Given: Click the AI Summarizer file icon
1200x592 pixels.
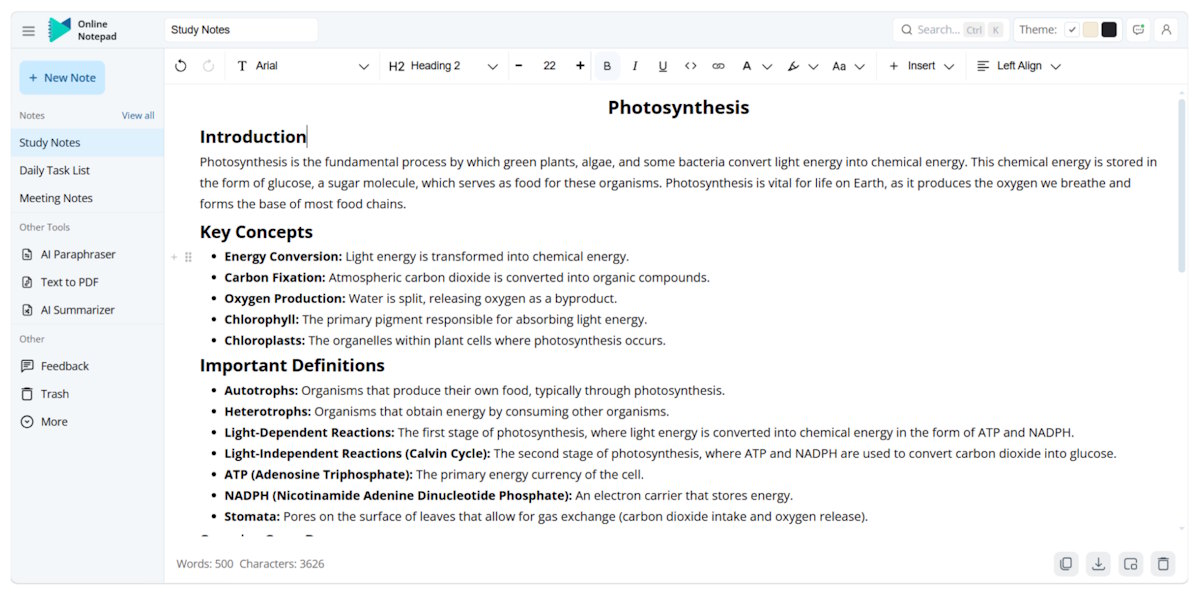Looking at the screenshot, I should click(27, 311).
